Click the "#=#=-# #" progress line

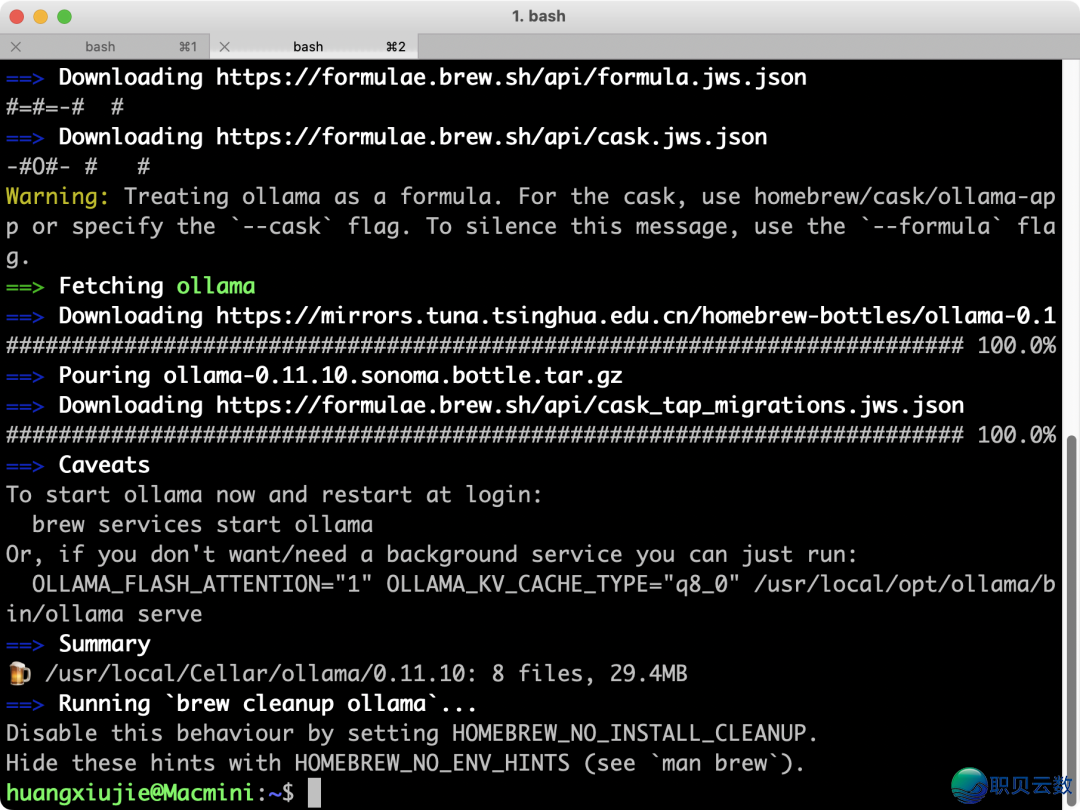pos(65,107)
